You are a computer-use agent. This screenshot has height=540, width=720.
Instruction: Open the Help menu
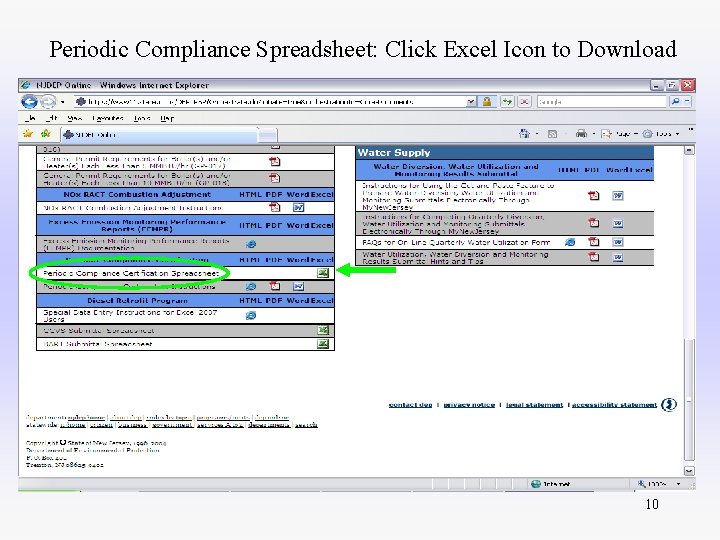click(167, 118)
